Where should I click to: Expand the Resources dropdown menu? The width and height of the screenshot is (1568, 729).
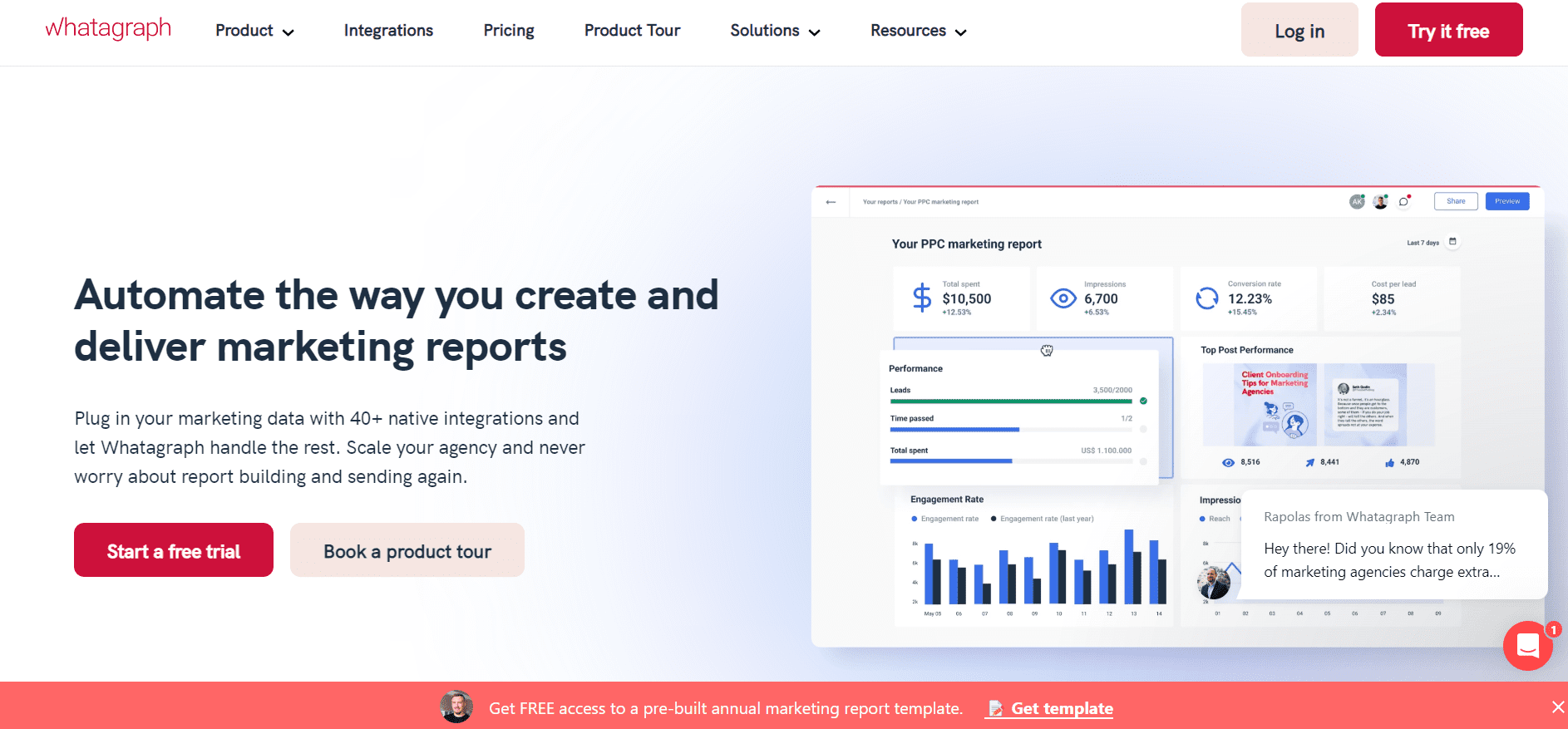(918, 31)
